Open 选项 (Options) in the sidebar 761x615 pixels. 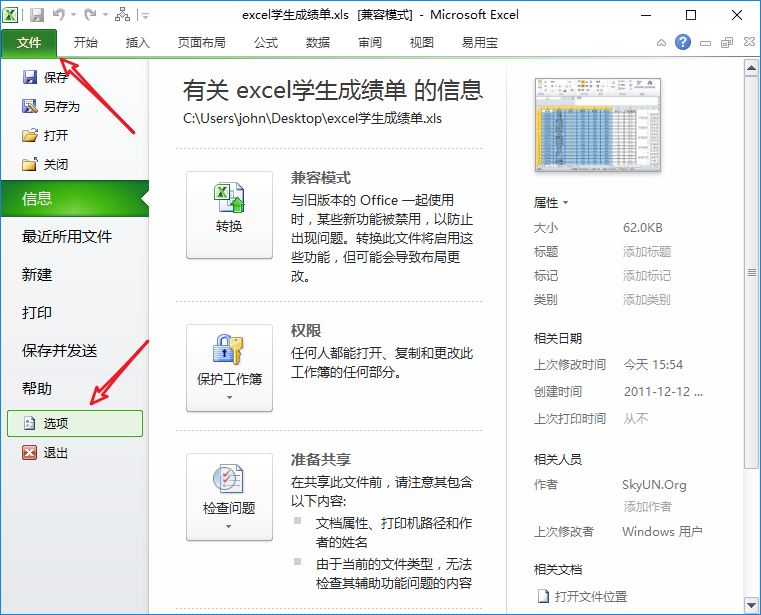75,423
